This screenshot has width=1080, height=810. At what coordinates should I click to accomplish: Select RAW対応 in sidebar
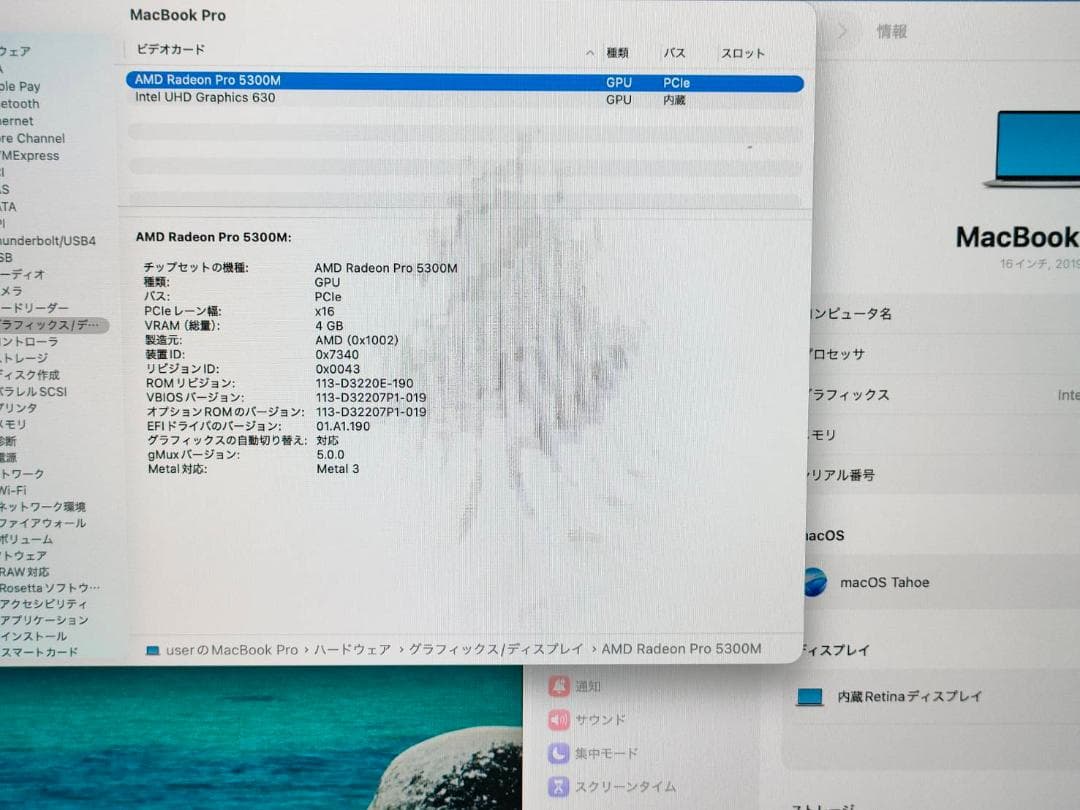tap(25, 572)
